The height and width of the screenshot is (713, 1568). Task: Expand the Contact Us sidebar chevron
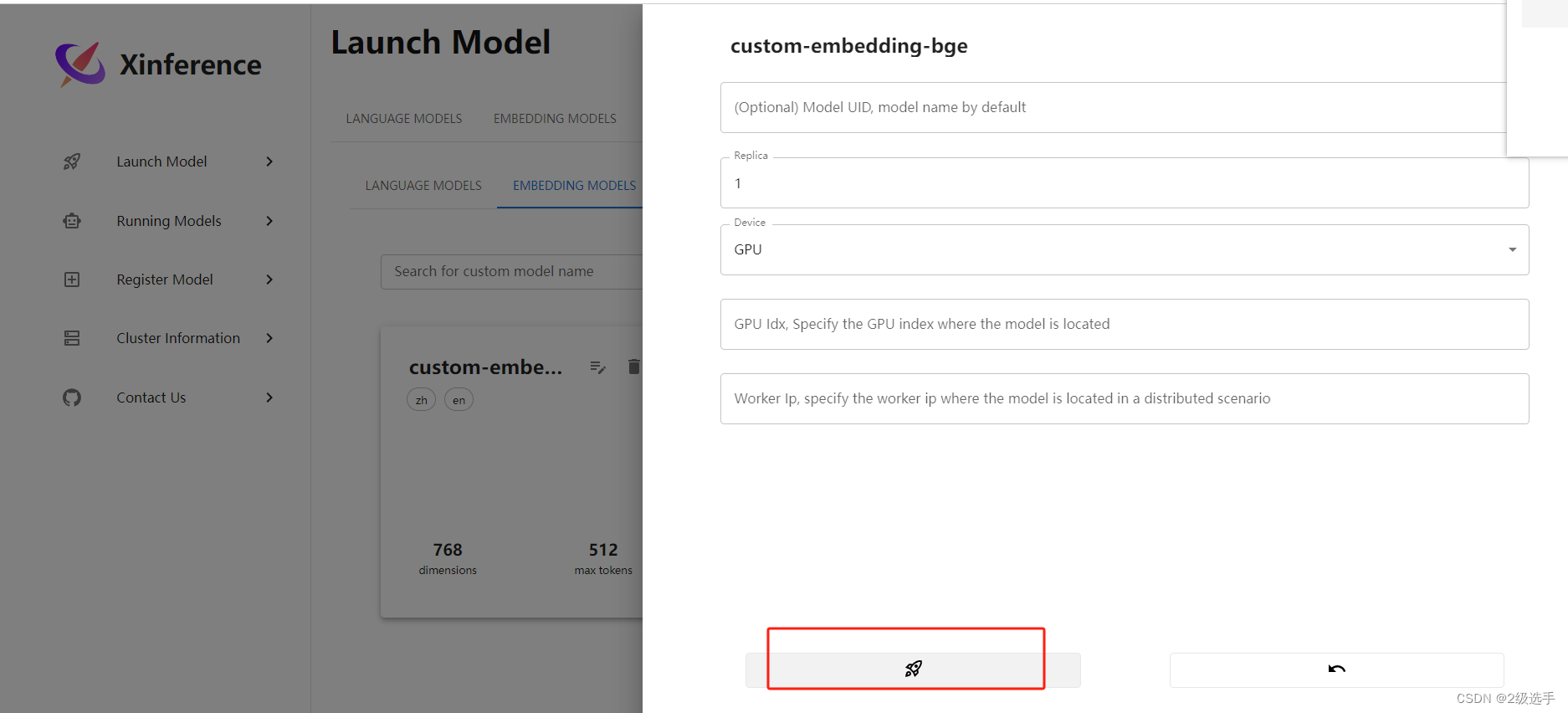pos(269,398)
